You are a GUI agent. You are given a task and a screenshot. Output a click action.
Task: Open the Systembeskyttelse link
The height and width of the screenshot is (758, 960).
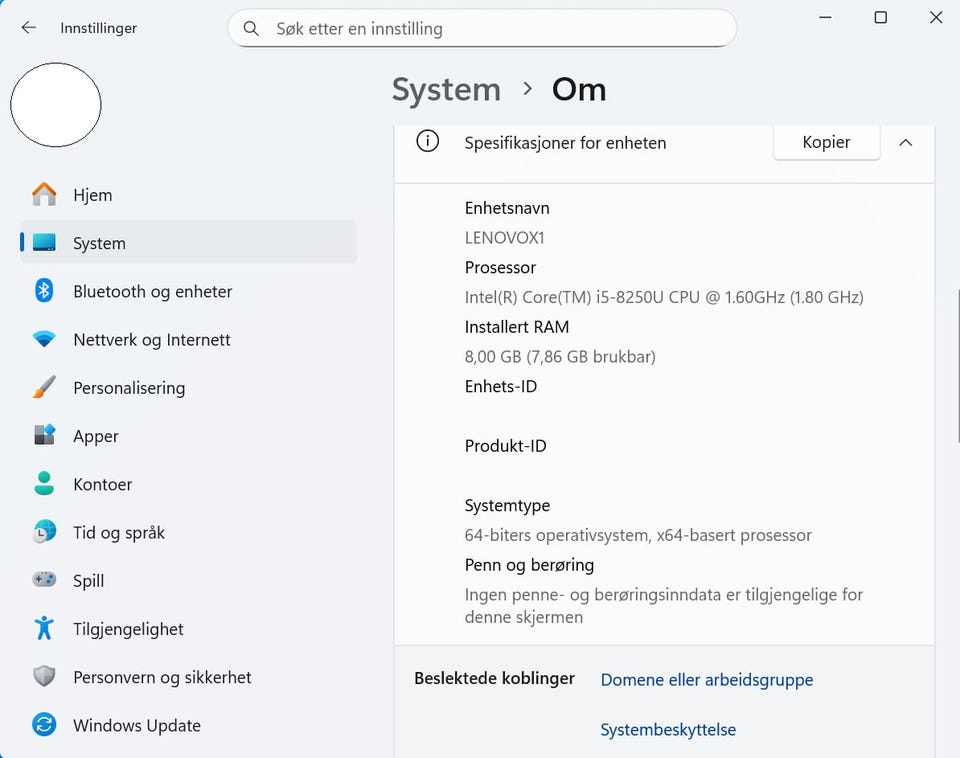point(668,730)
